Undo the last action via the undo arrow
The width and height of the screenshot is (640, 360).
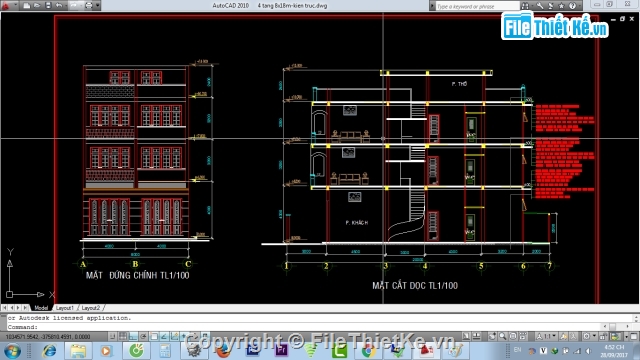(59, 5)
